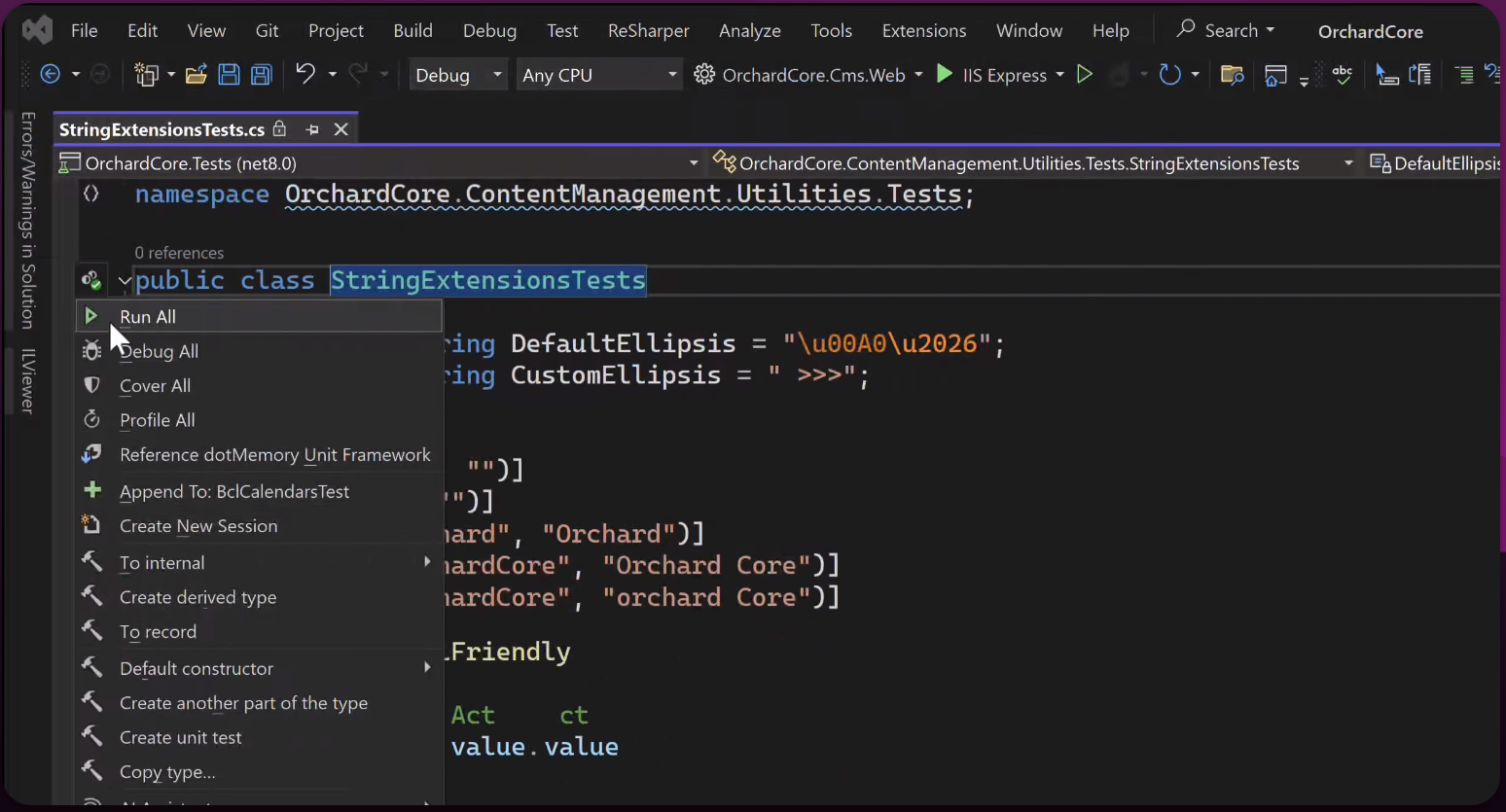Open Errors/Warnings in Solution side tab
This screenshot has height=812, width=1506.
(x=28, y=220)
